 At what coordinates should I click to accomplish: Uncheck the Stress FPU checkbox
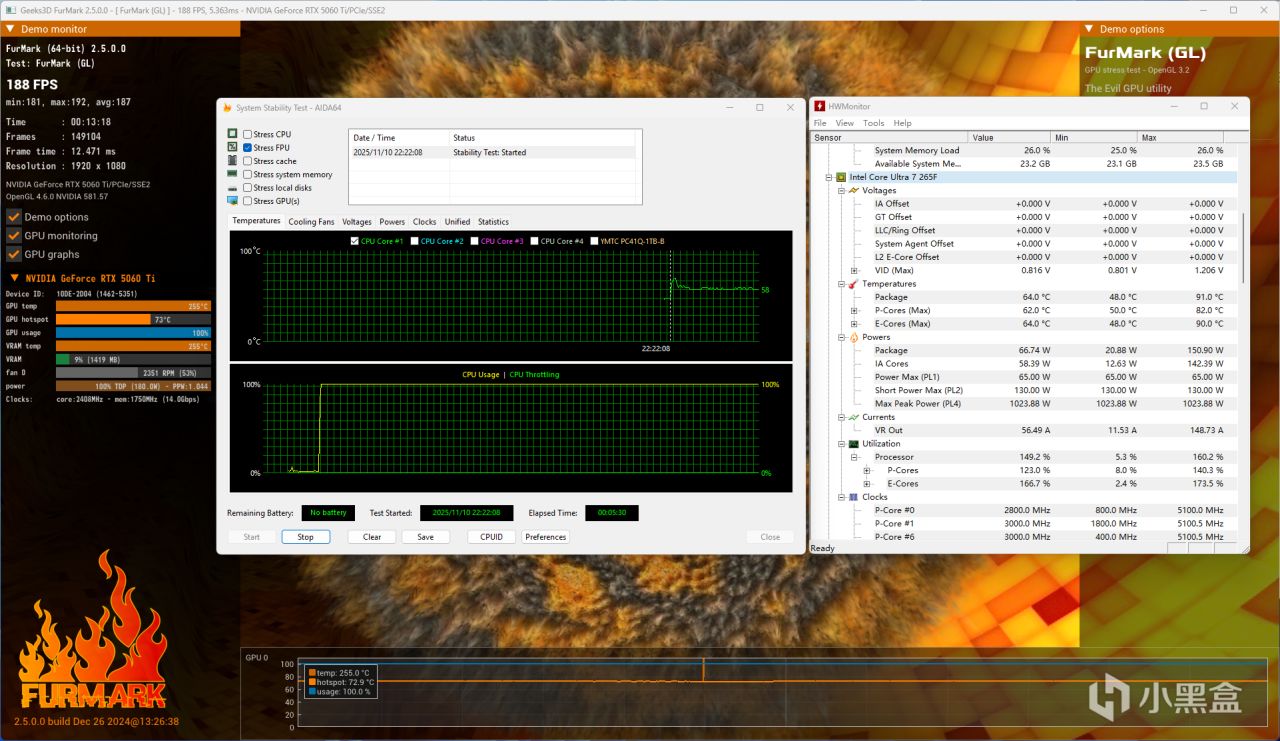tap(247, 147)
